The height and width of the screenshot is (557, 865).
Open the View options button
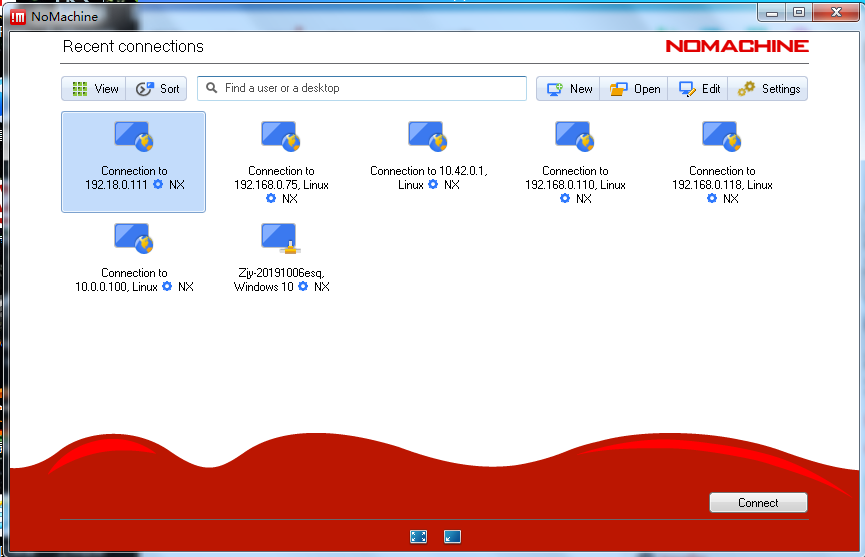coord(94,89)
